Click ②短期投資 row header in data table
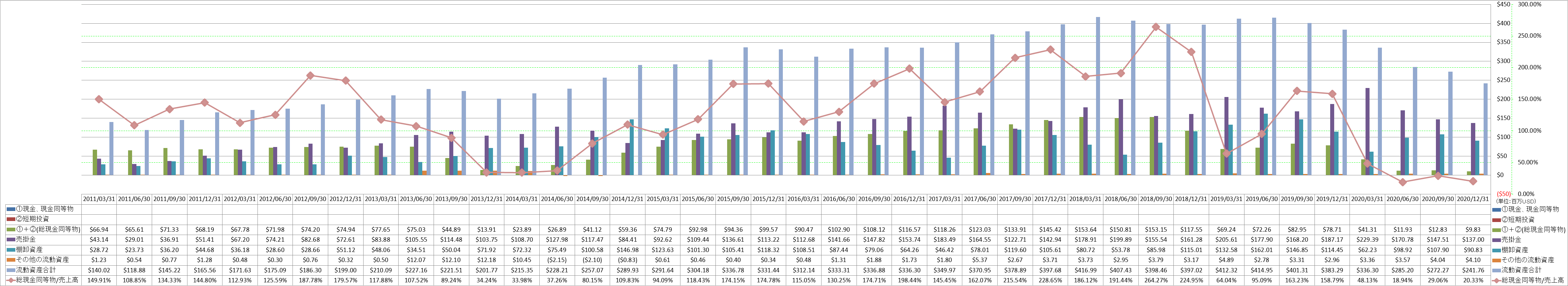Viewport: 1568px width, 286px height. [x=32, y=219]
